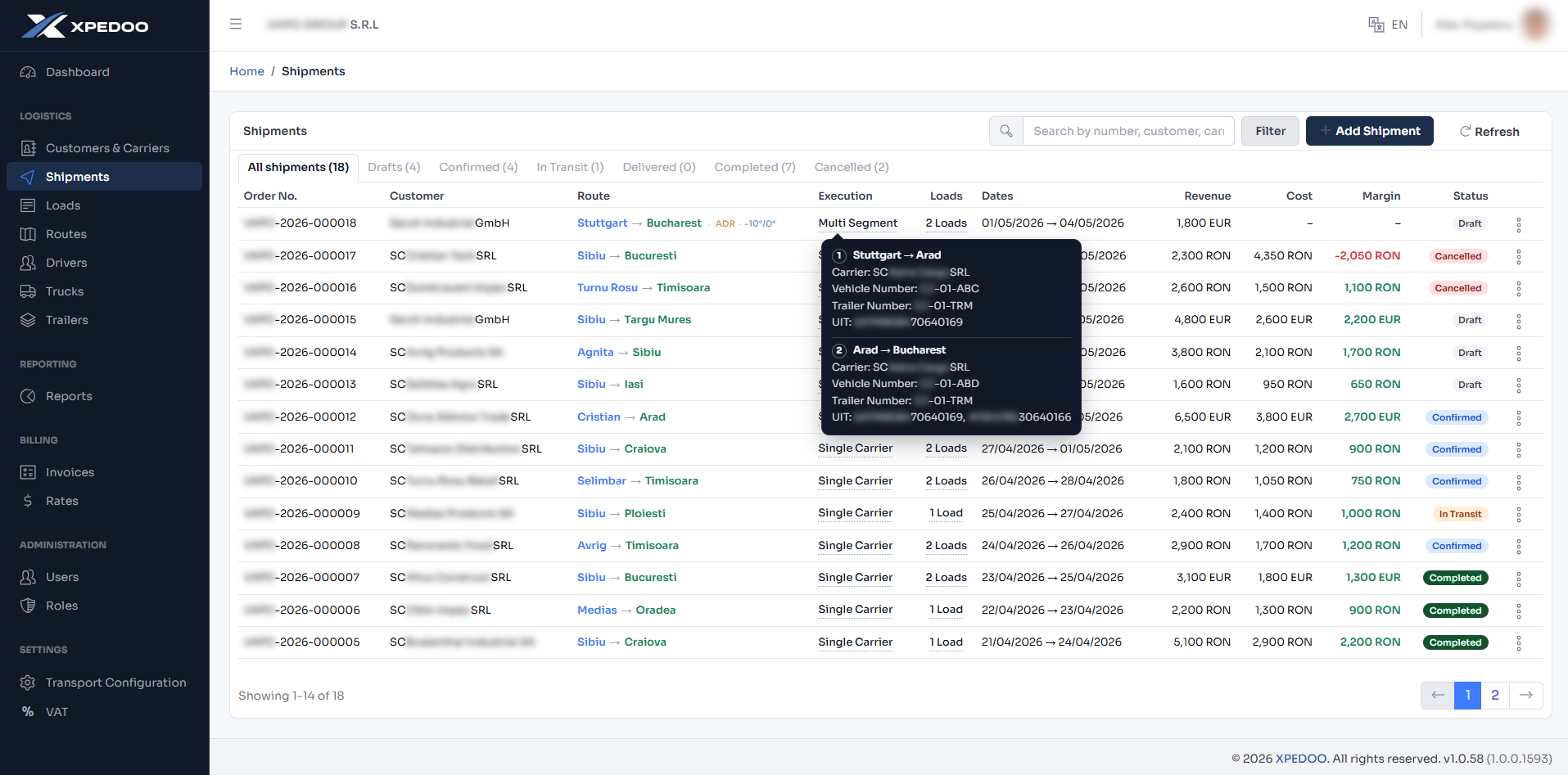Open Selimbar → Timisoara route link
1568x775 pixels.
(638, 481)
